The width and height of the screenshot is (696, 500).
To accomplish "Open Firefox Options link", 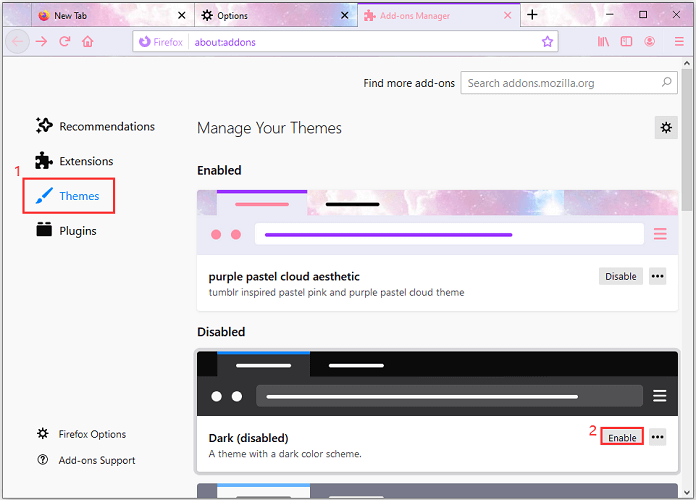I will point(82,434).
